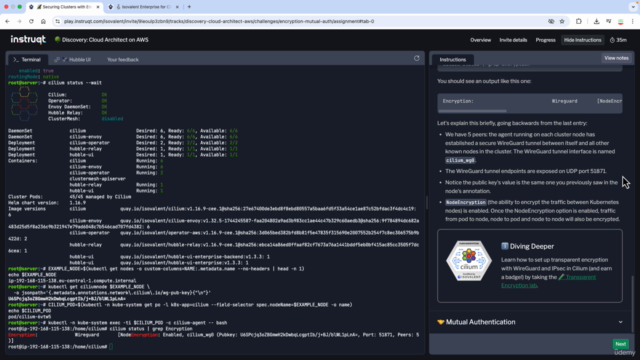Viewport: 640px width, 360px height.
Task: Close the Isovalent Enterprise tab
Action: click(177, 7)
